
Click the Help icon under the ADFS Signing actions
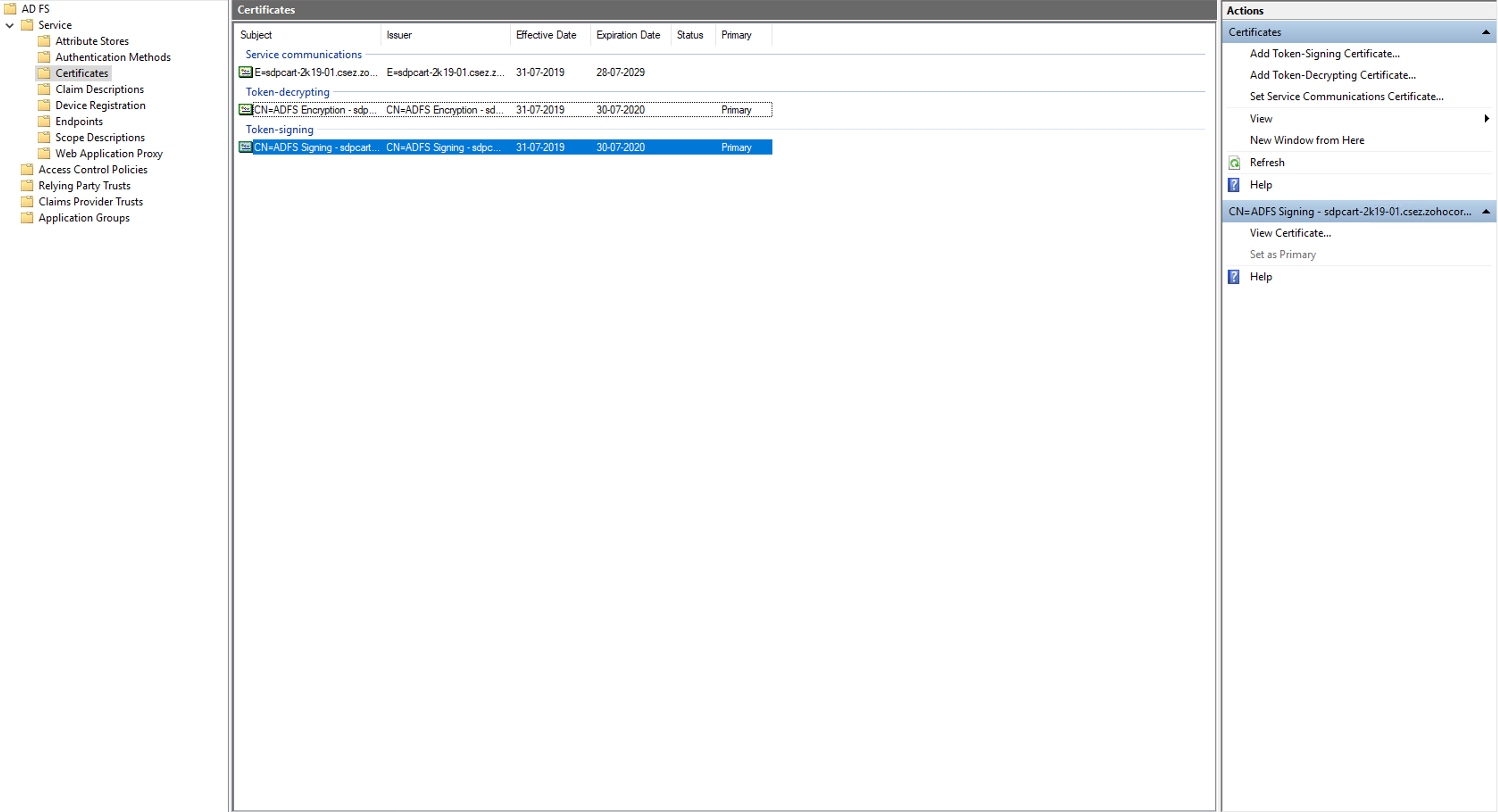coord(1234,277)
